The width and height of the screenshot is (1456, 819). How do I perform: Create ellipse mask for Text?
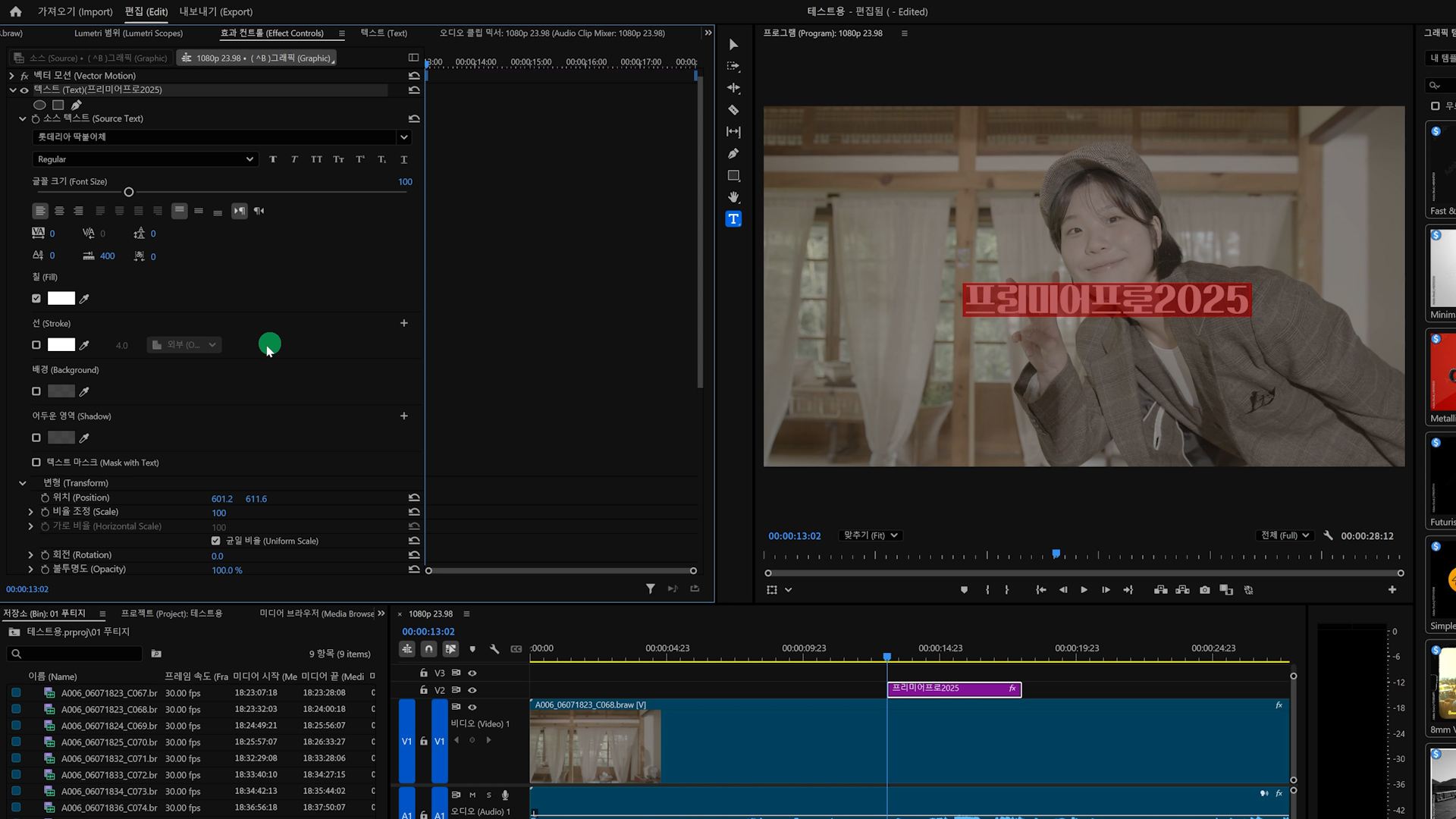coord(39,105)
